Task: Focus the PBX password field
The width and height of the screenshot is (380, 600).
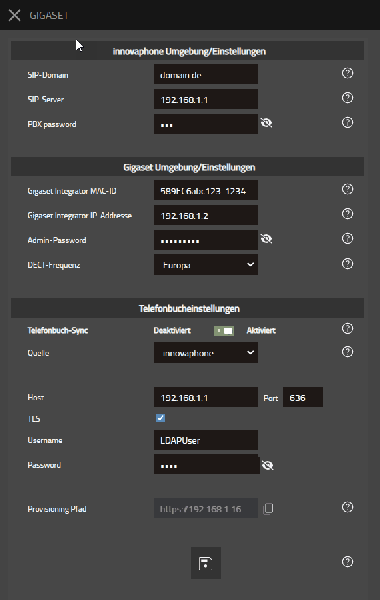Action: tap(206, 124)
